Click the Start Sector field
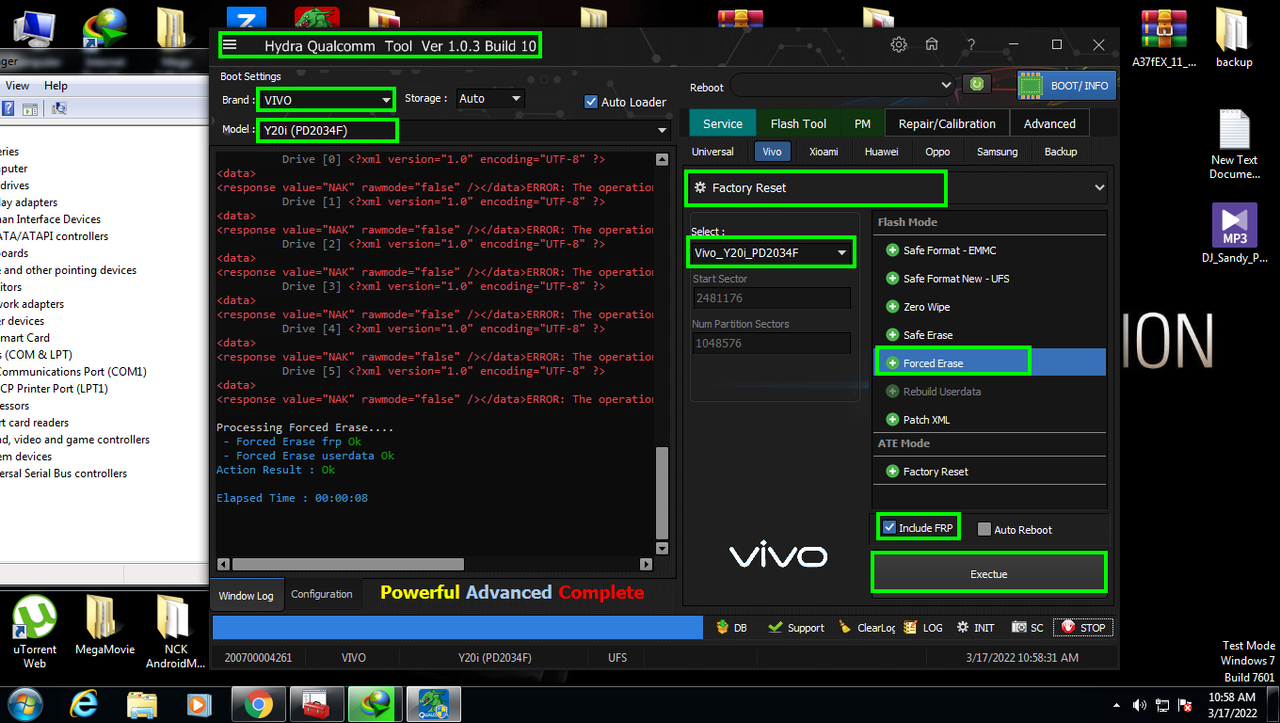This screenshot has width=1280, height=723. [771, 298]
